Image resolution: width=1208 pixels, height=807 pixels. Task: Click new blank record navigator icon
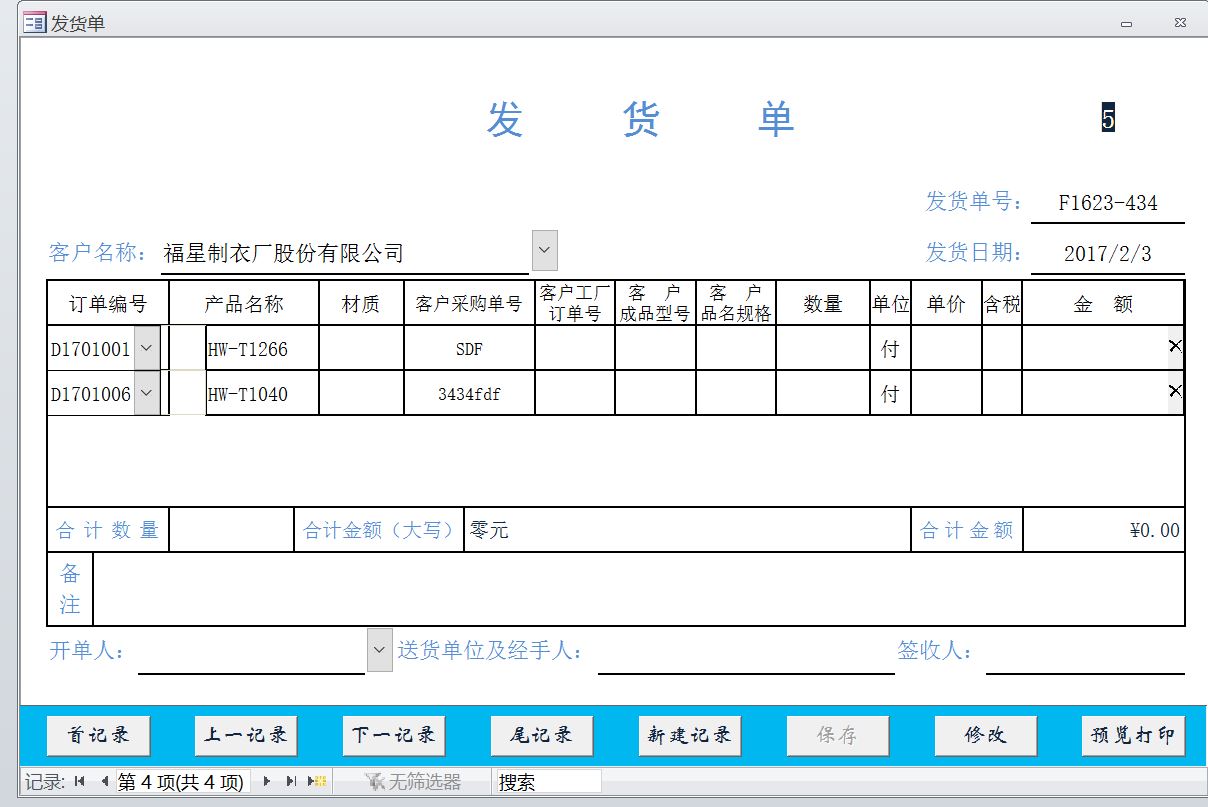[x=317, y=782]
